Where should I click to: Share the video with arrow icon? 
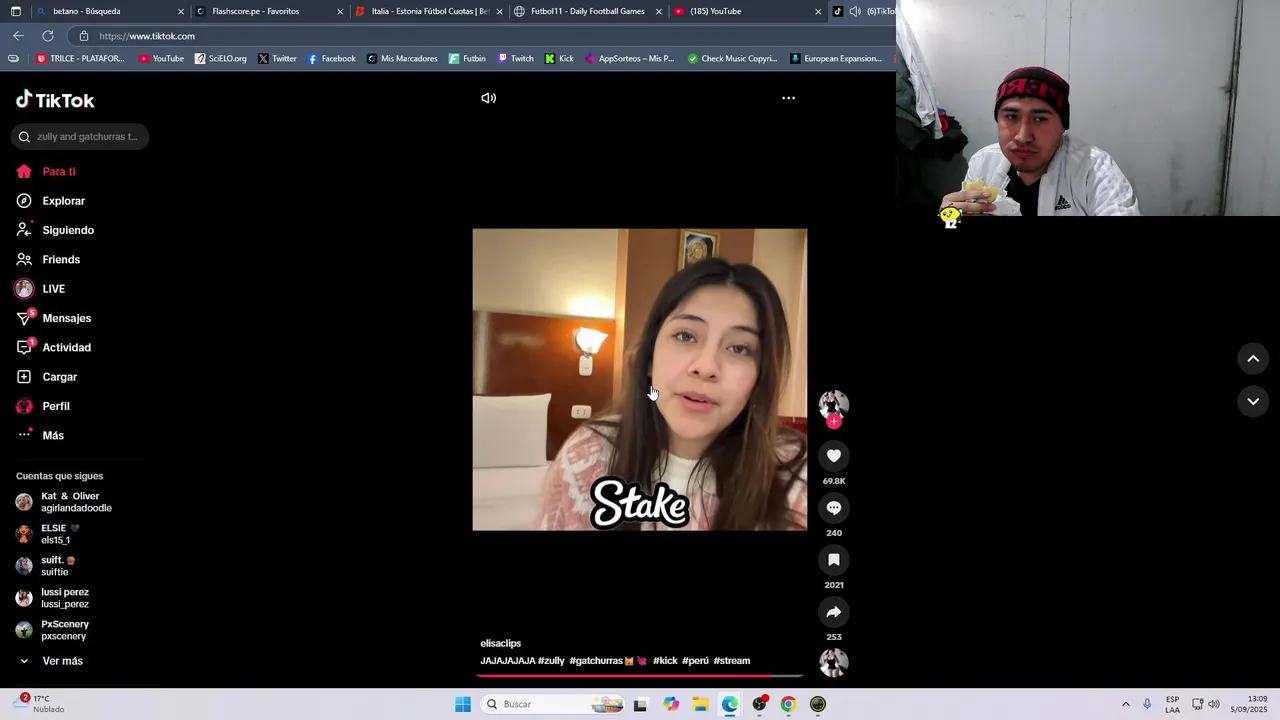tap(834, 612)
